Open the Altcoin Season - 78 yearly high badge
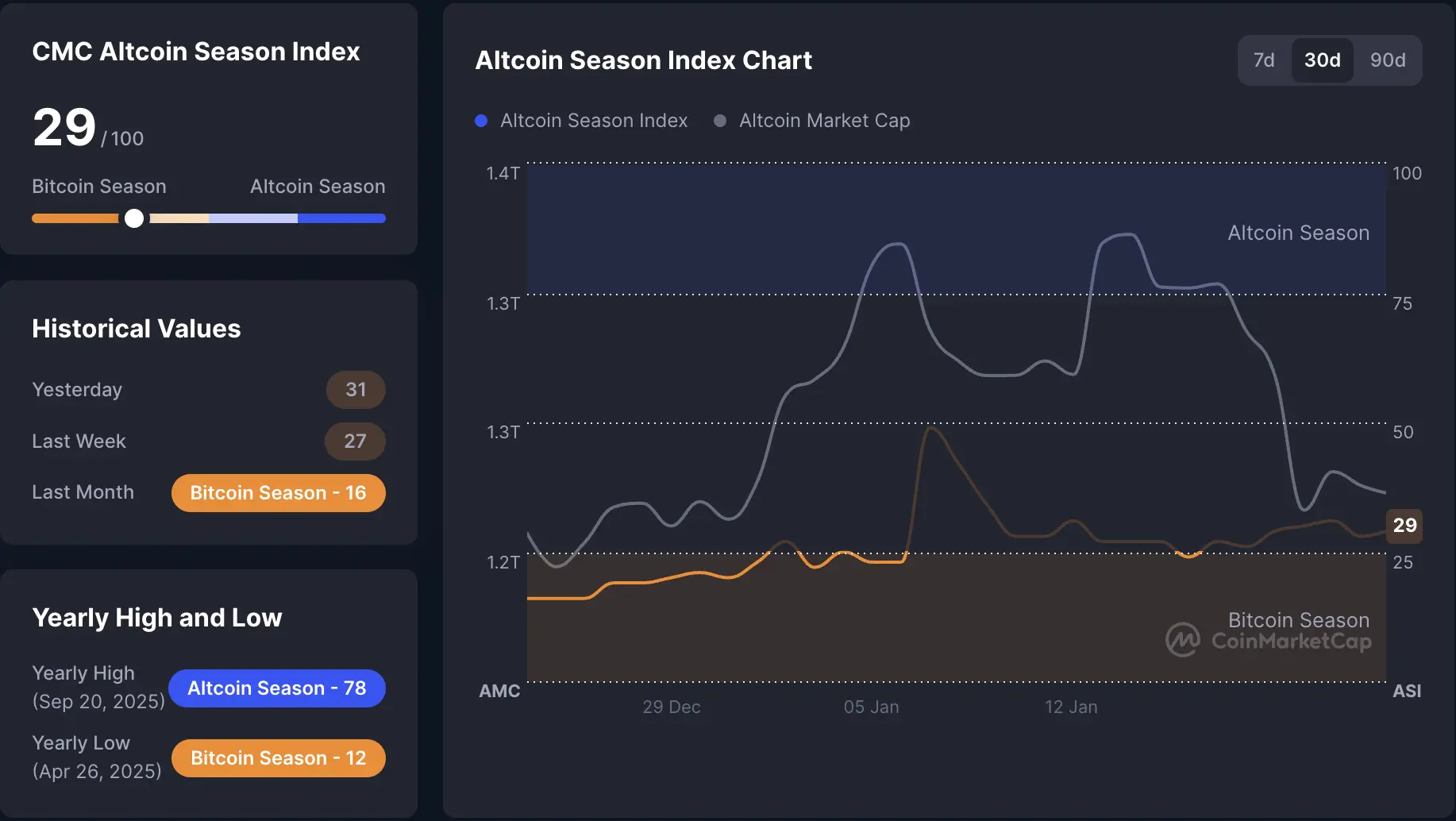 point(276,688)
